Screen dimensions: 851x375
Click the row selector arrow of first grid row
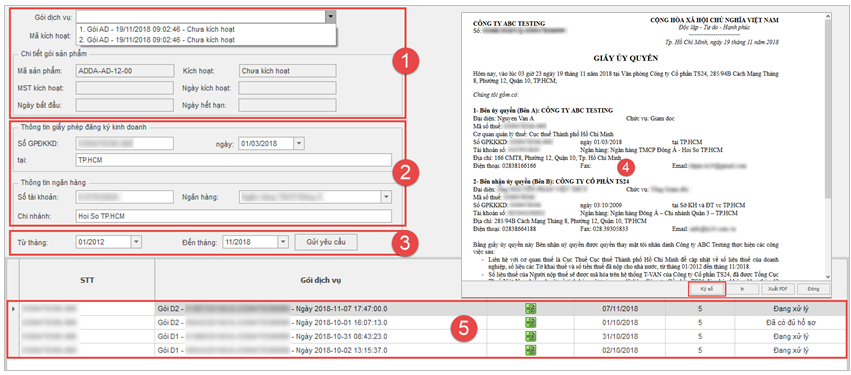tap(13, 309)
